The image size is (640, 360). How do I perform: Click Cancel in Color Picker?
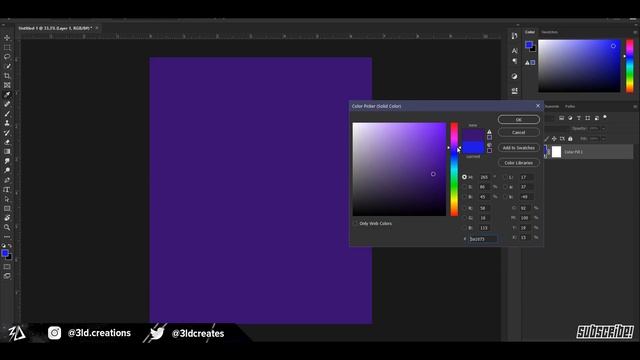(519, 132)
